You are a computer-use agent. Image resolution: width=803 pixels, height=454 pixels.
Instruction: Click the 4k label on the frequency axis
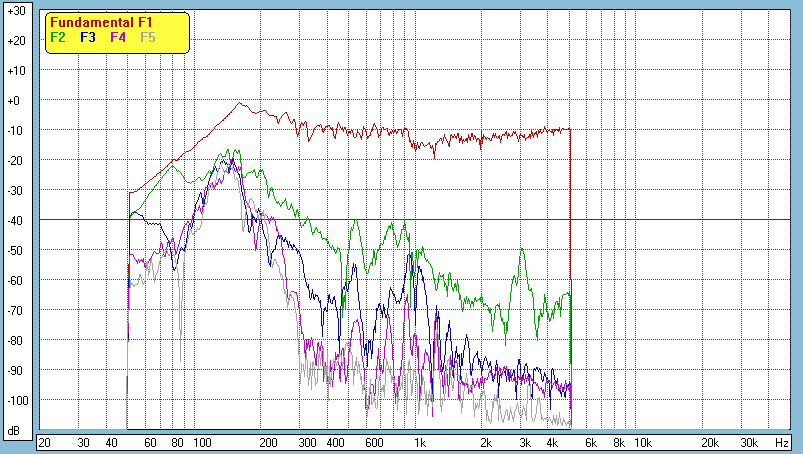click(552, 442)
